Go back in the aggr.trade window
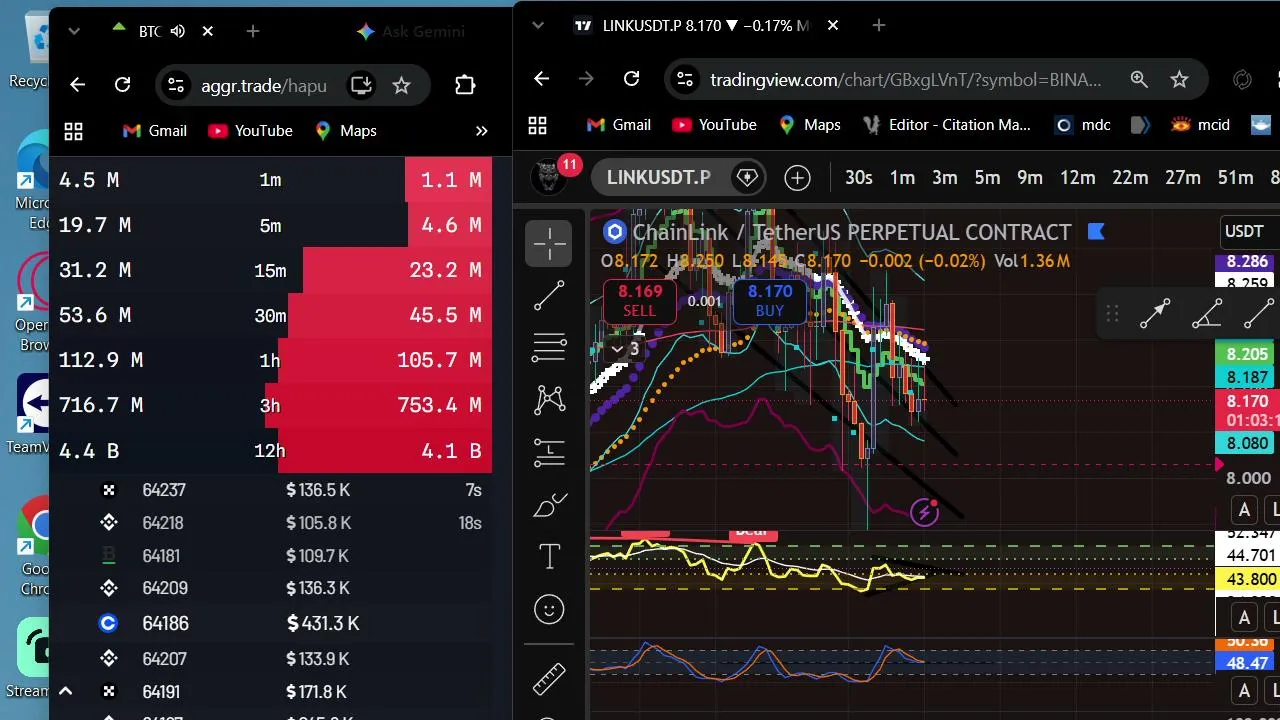 77,85
